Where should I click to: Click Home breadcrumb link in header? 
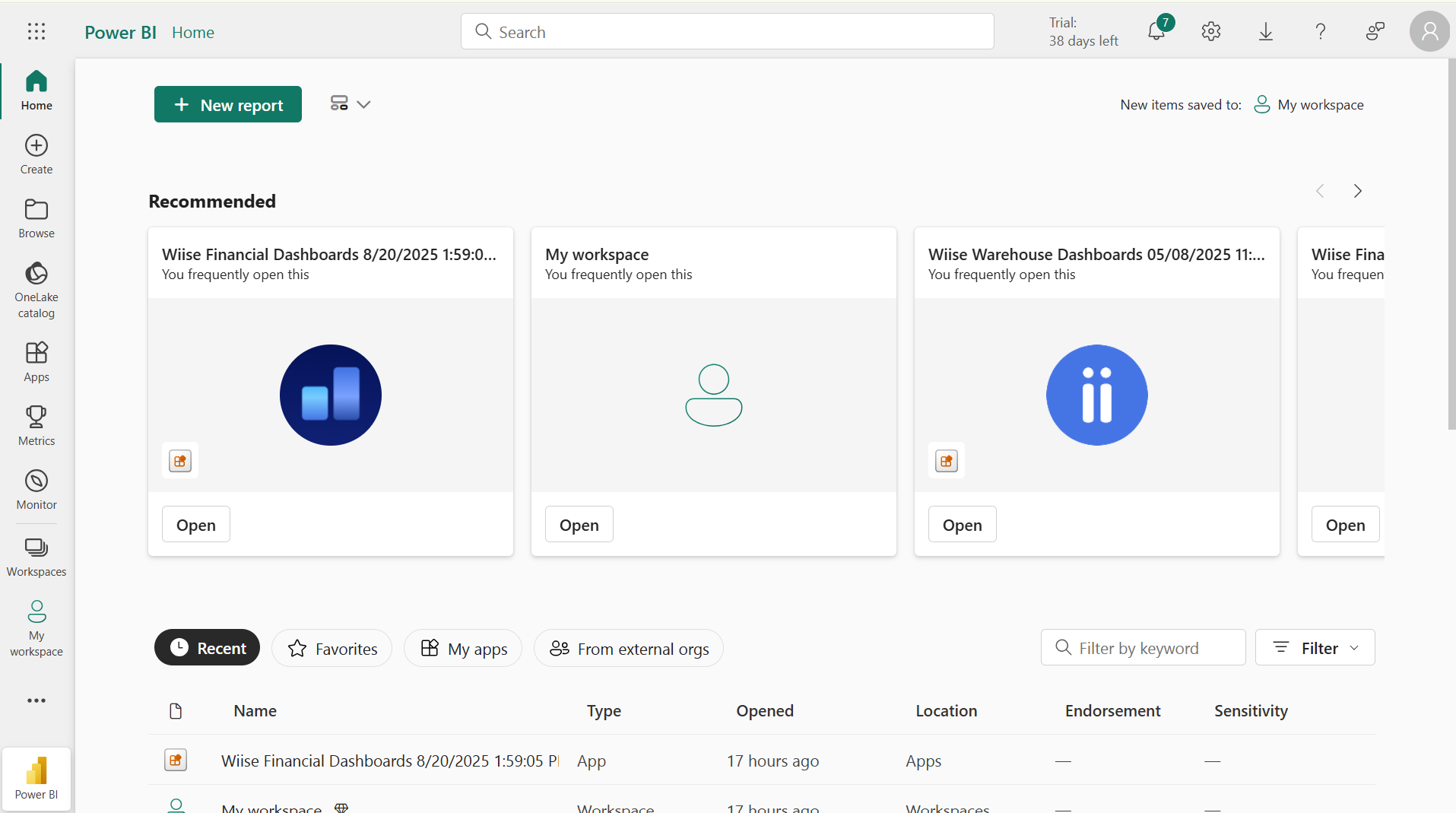[x=193, y=32]
